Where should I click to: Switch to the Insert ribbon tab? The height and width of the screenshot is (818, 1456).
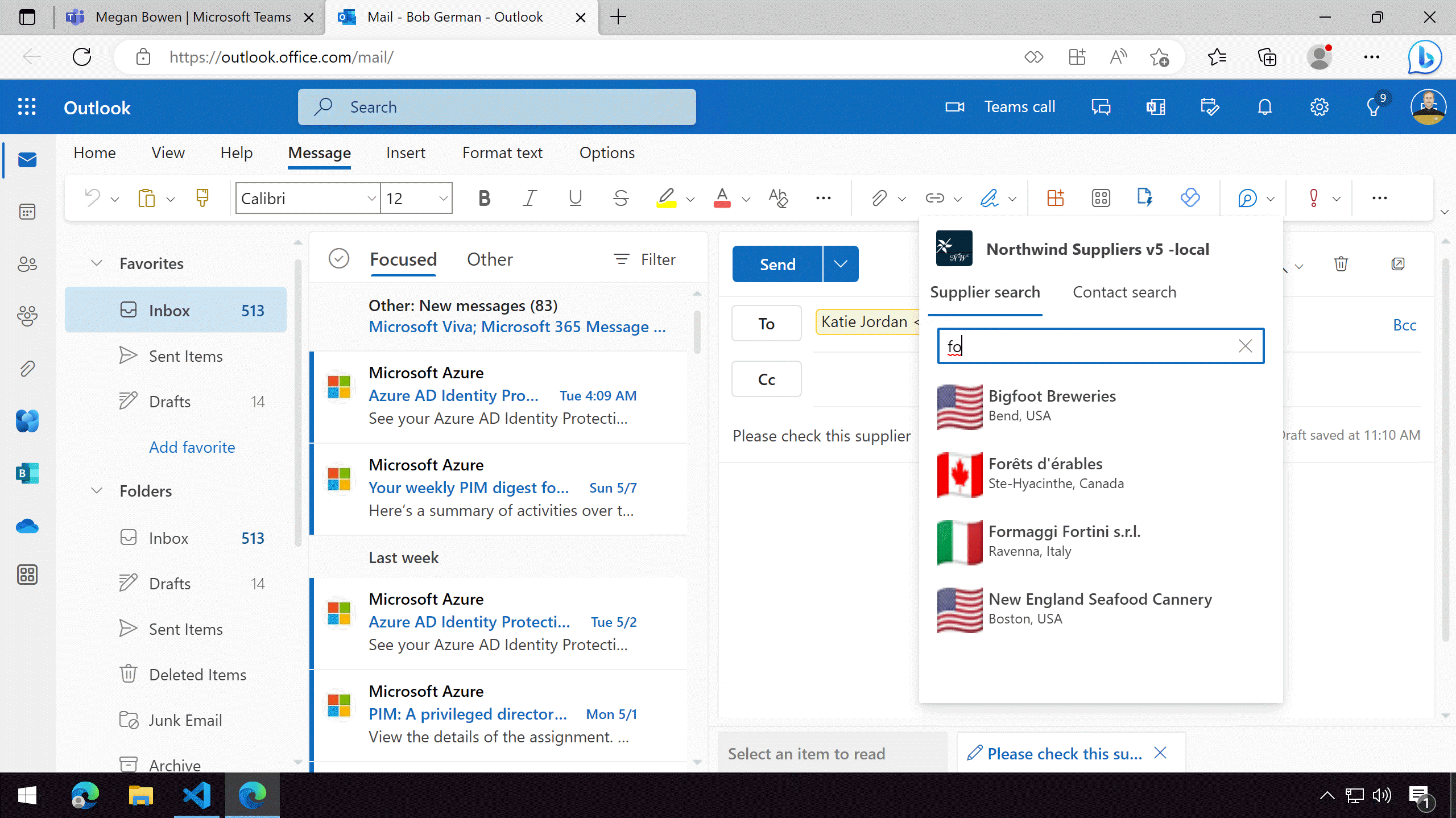(406, 152)
